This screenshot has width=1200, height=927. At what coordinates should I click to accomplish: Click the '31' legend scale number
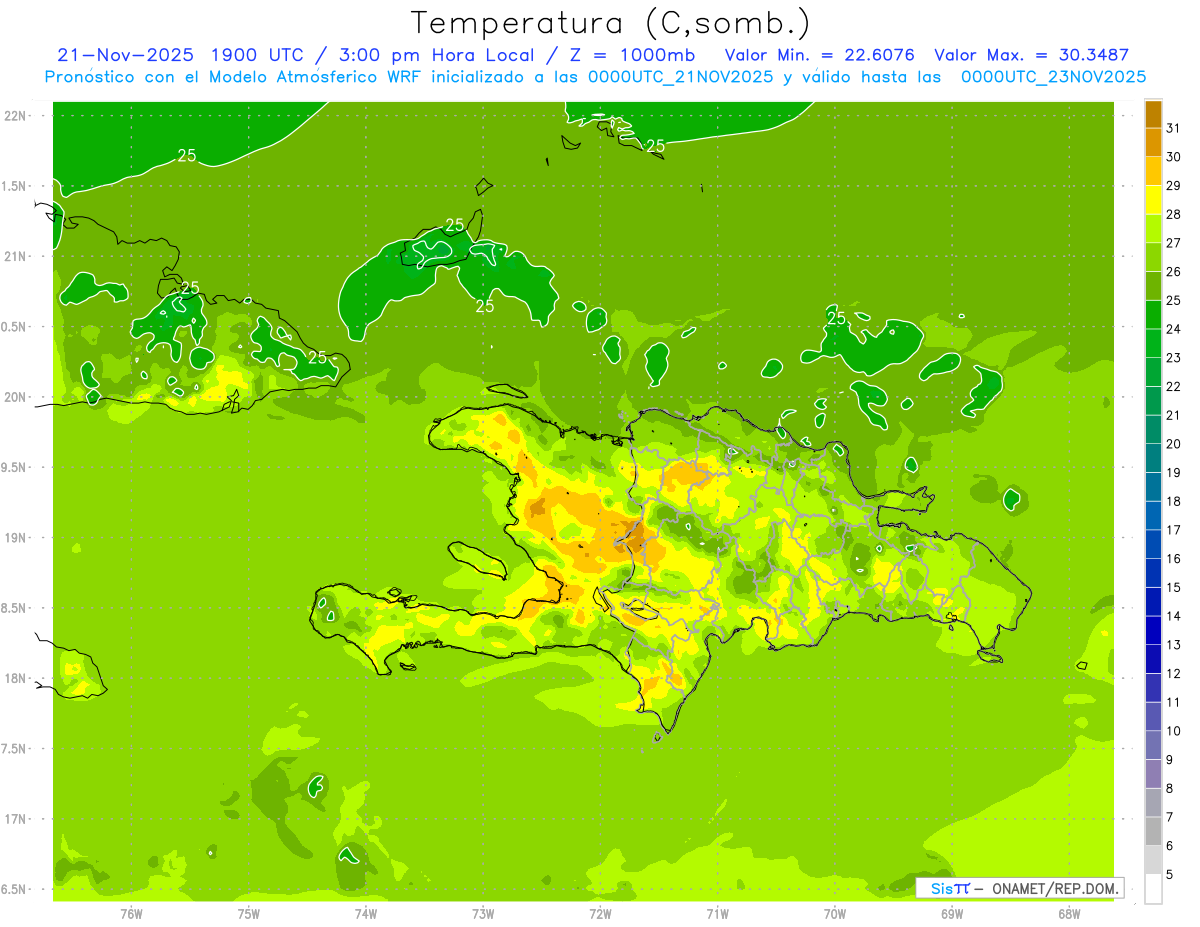[1173, 128]
